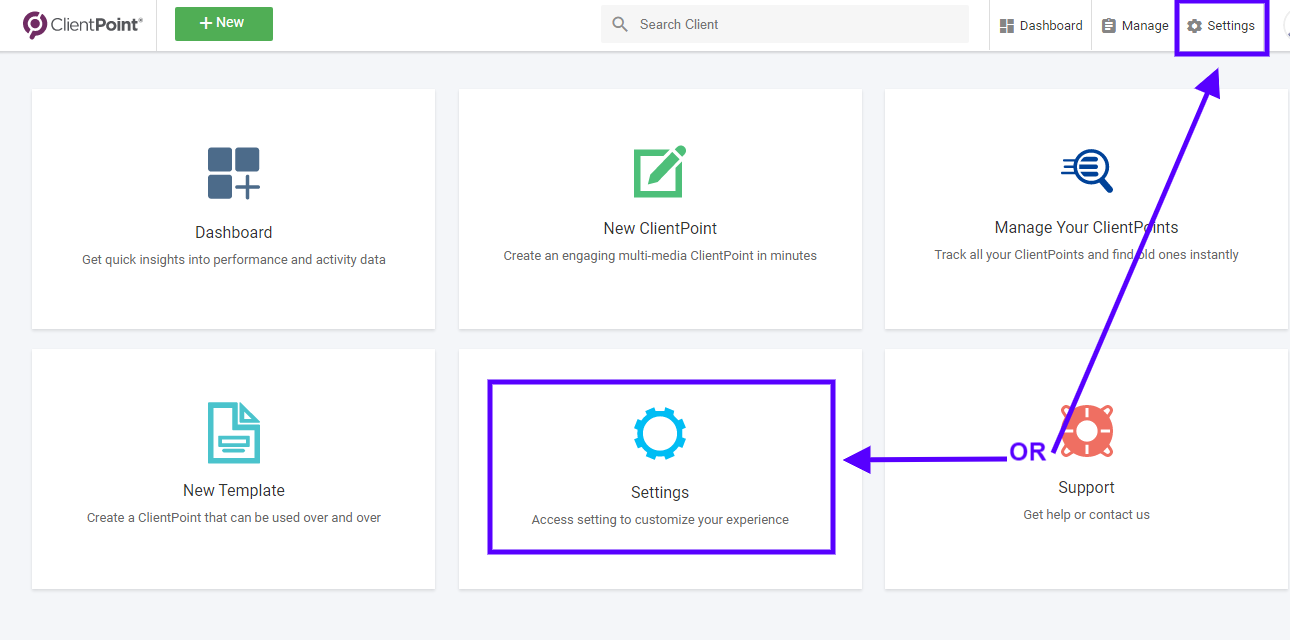Open the Support card title
The image size is (1290, 640).
pos(1087,487)
